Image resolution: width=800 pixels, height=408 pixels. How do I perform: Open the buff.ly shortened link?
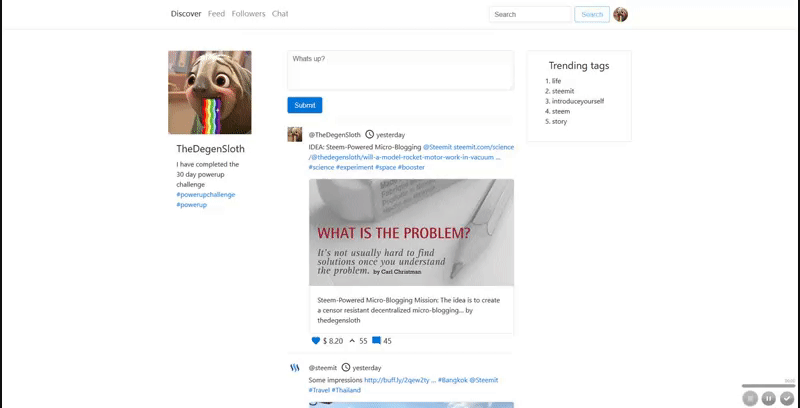[400, 380]
